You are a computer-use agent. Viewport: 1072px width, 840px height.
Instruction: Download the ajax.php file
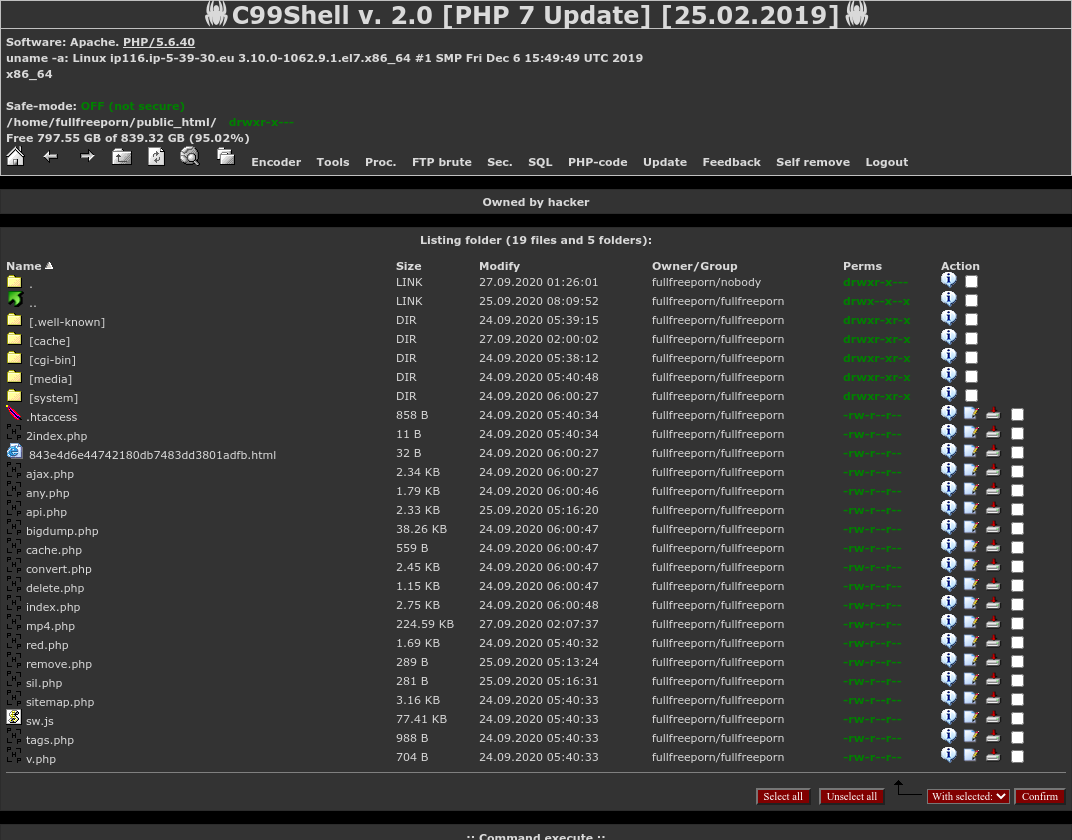(993, 470)
